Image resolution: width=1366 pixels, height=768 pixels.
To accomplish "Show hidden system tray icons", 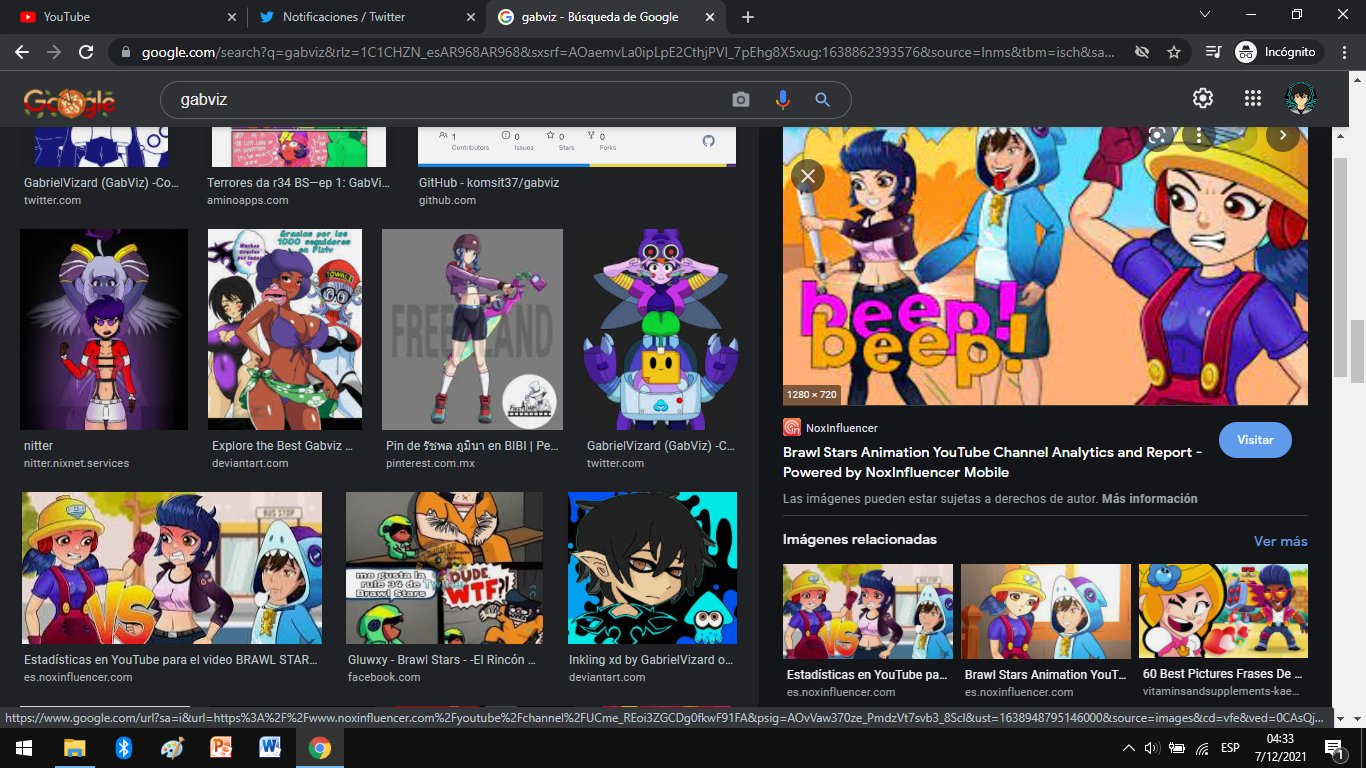I will [x=1128, y=747].
